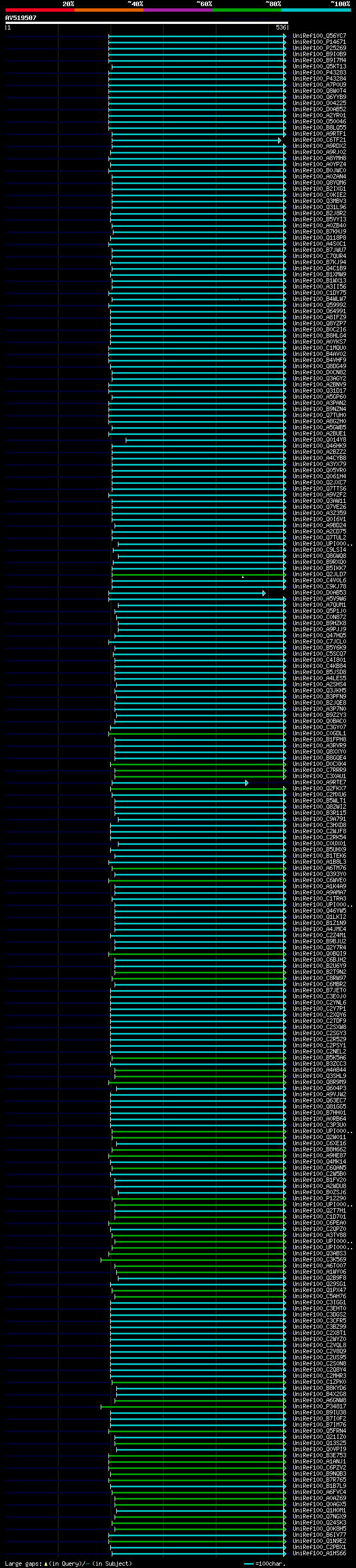Click the UniRef100_B6IV77 label

coord(319,1535)
